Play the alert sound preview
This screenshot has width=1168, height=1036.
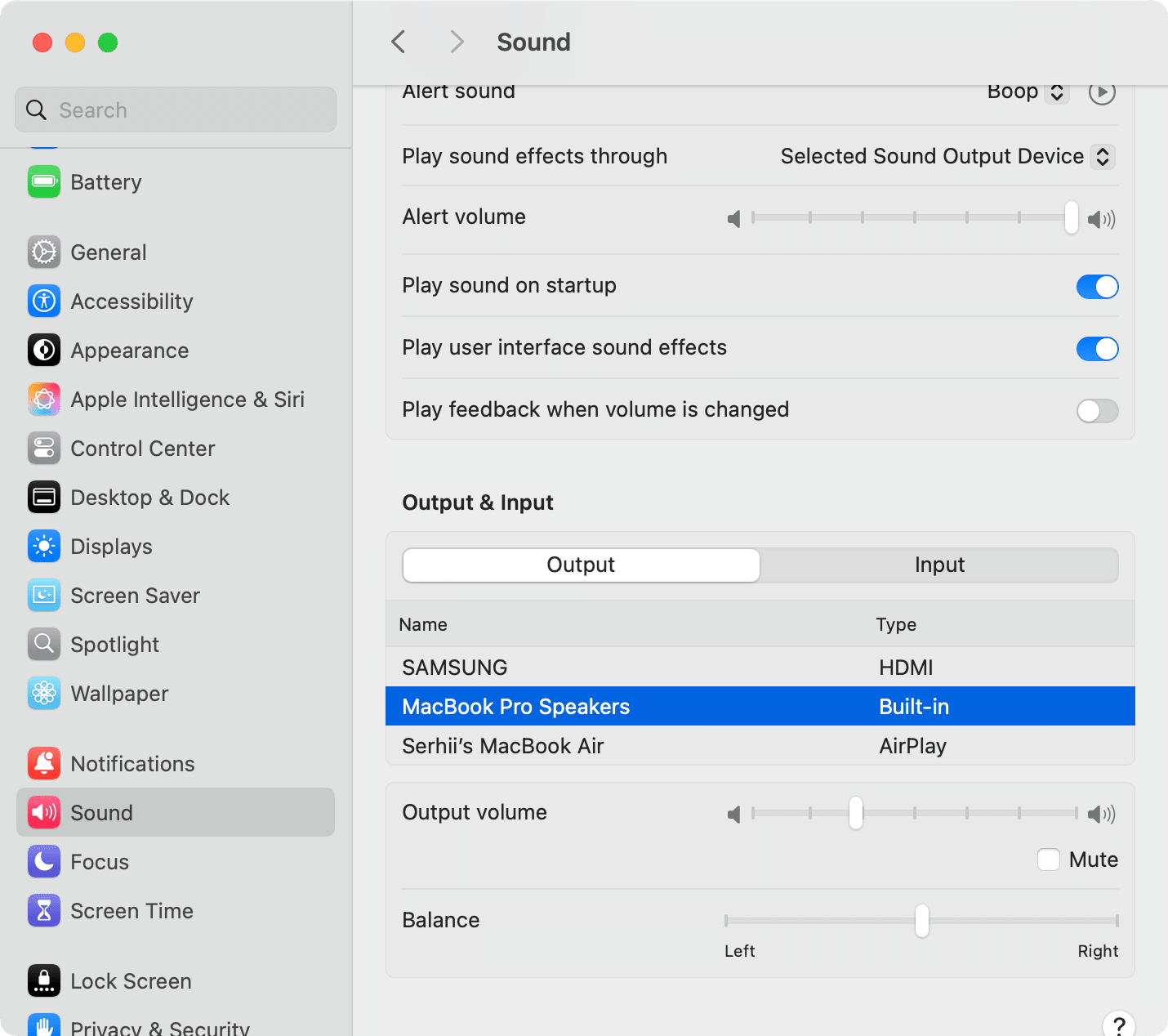pos(1102,92)
